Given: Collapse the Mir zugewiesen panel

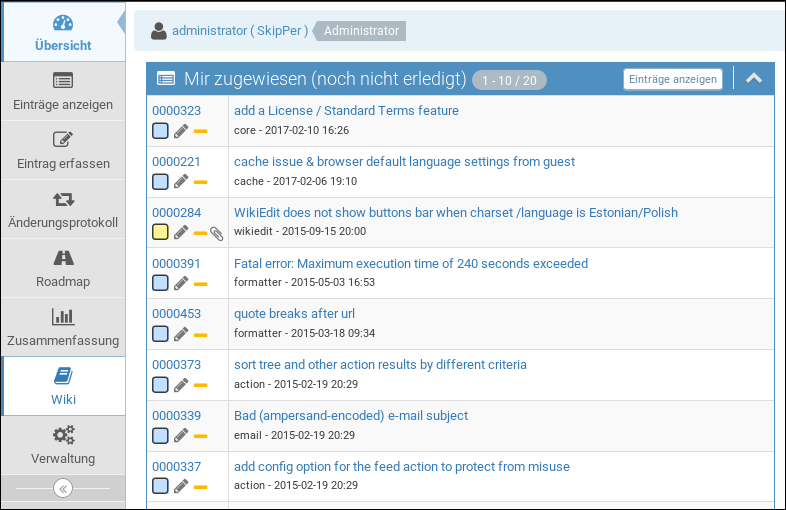Looking at the screenshot, I should [x=754, y=79].
